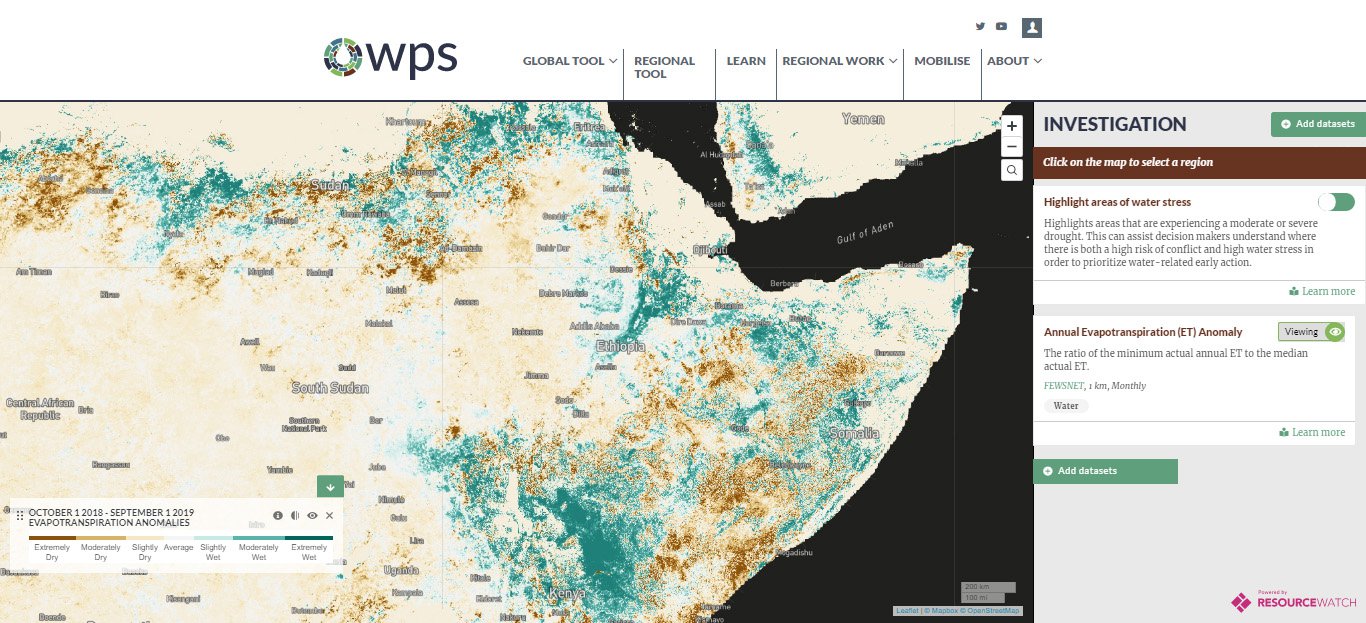Open the GLOBAL TOOL dropdown
The height and width of the screenshot is (623, 1366).
568,61
